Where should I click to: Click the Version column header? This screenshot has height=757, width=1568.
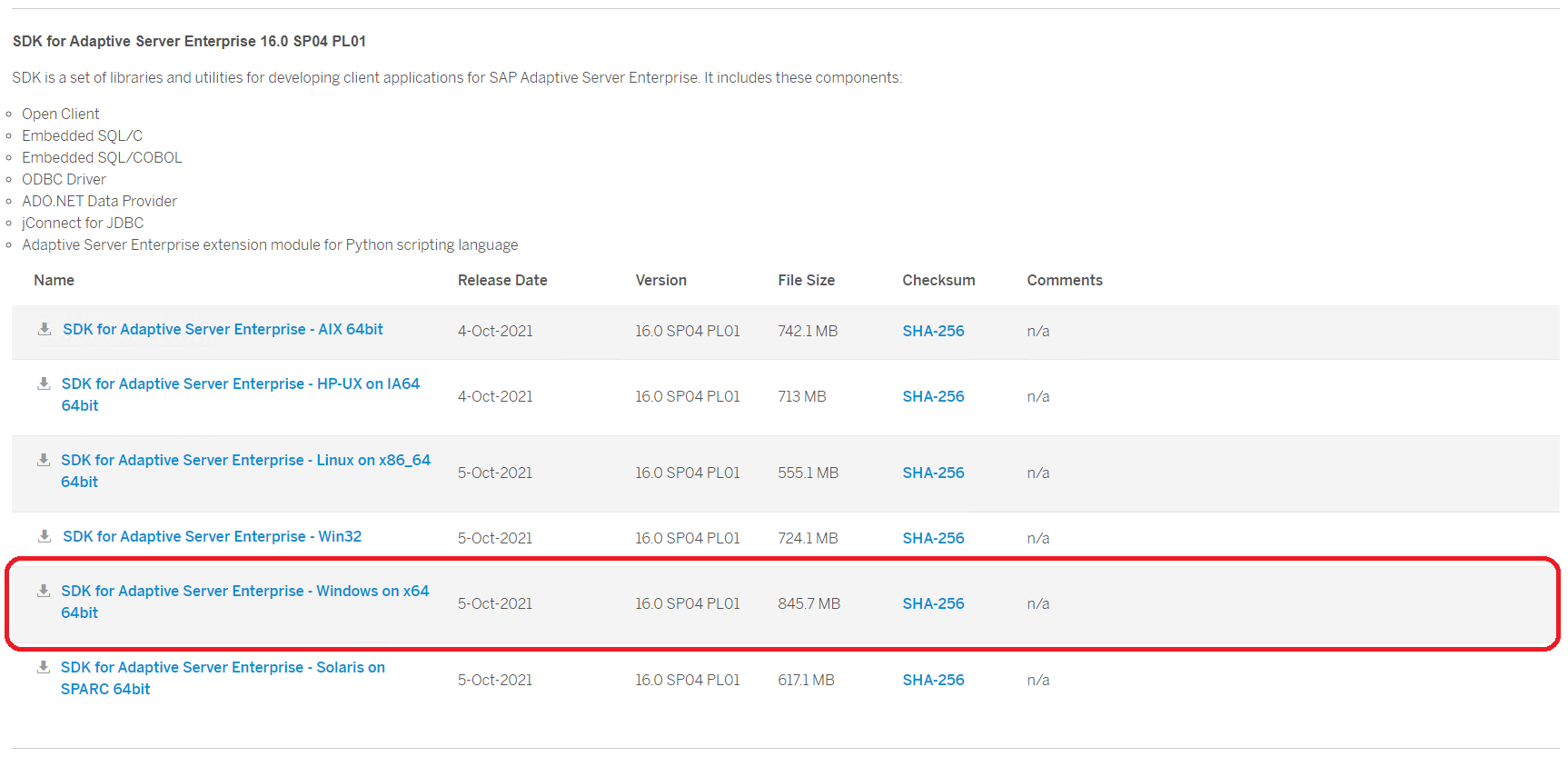(661, 280)
